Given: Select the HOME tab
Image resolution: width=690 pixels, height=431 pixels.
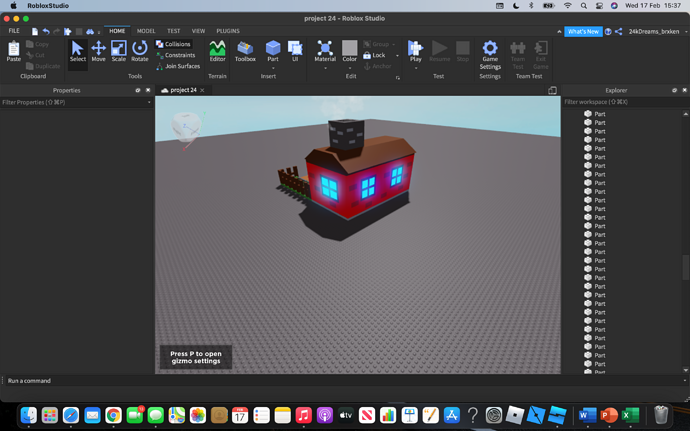Looking at the screenshot, I should click(x=117, y=31).
